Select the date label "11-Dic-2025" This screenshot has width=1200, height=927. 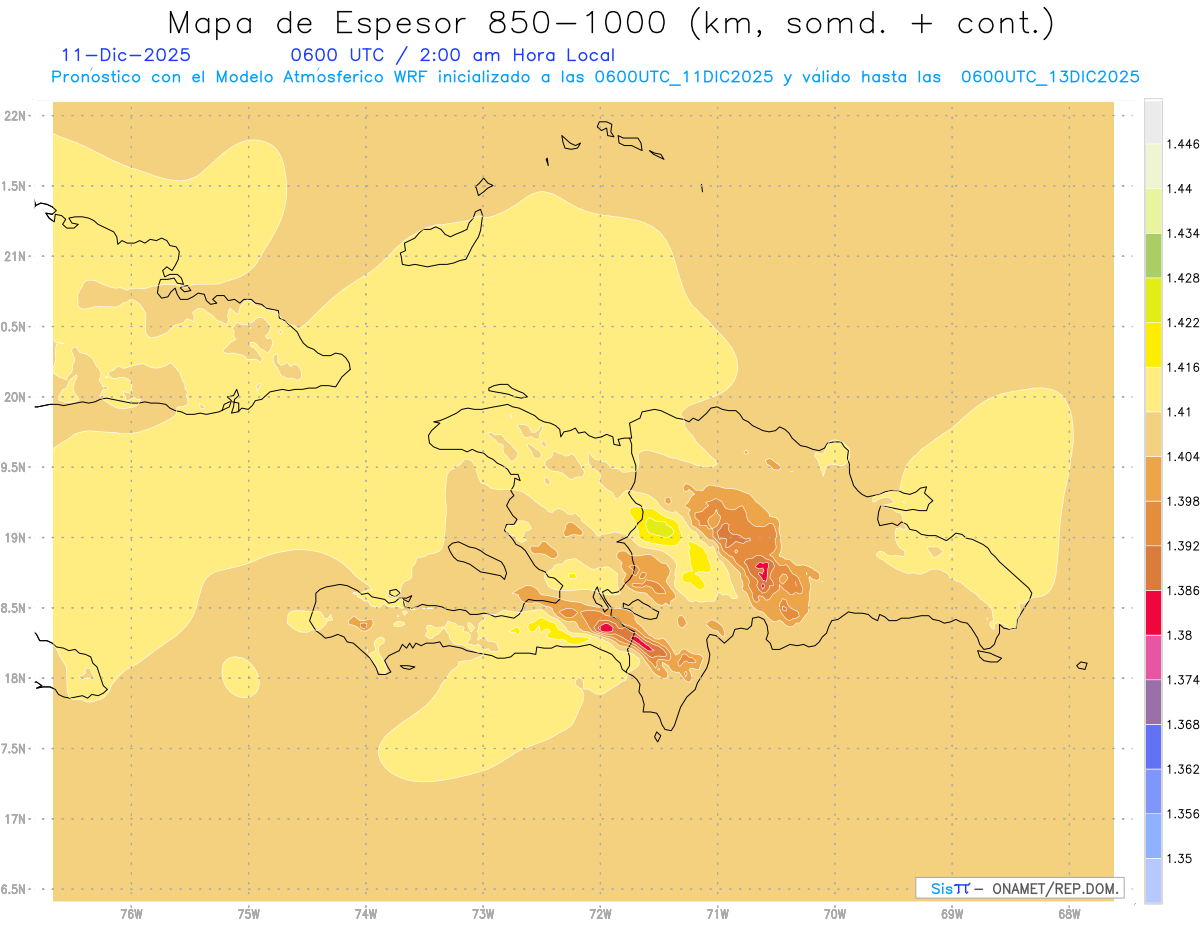(126, 55)
